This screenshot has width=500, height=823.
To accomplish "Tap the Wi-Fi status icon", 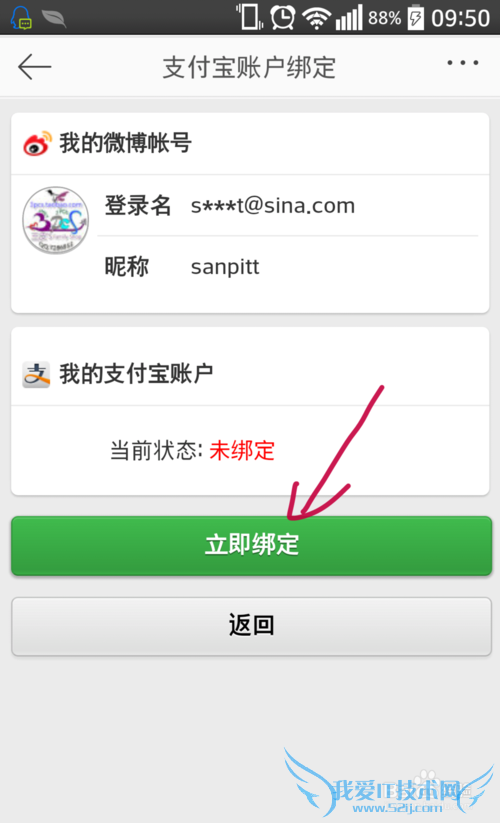I will [316, 19].
